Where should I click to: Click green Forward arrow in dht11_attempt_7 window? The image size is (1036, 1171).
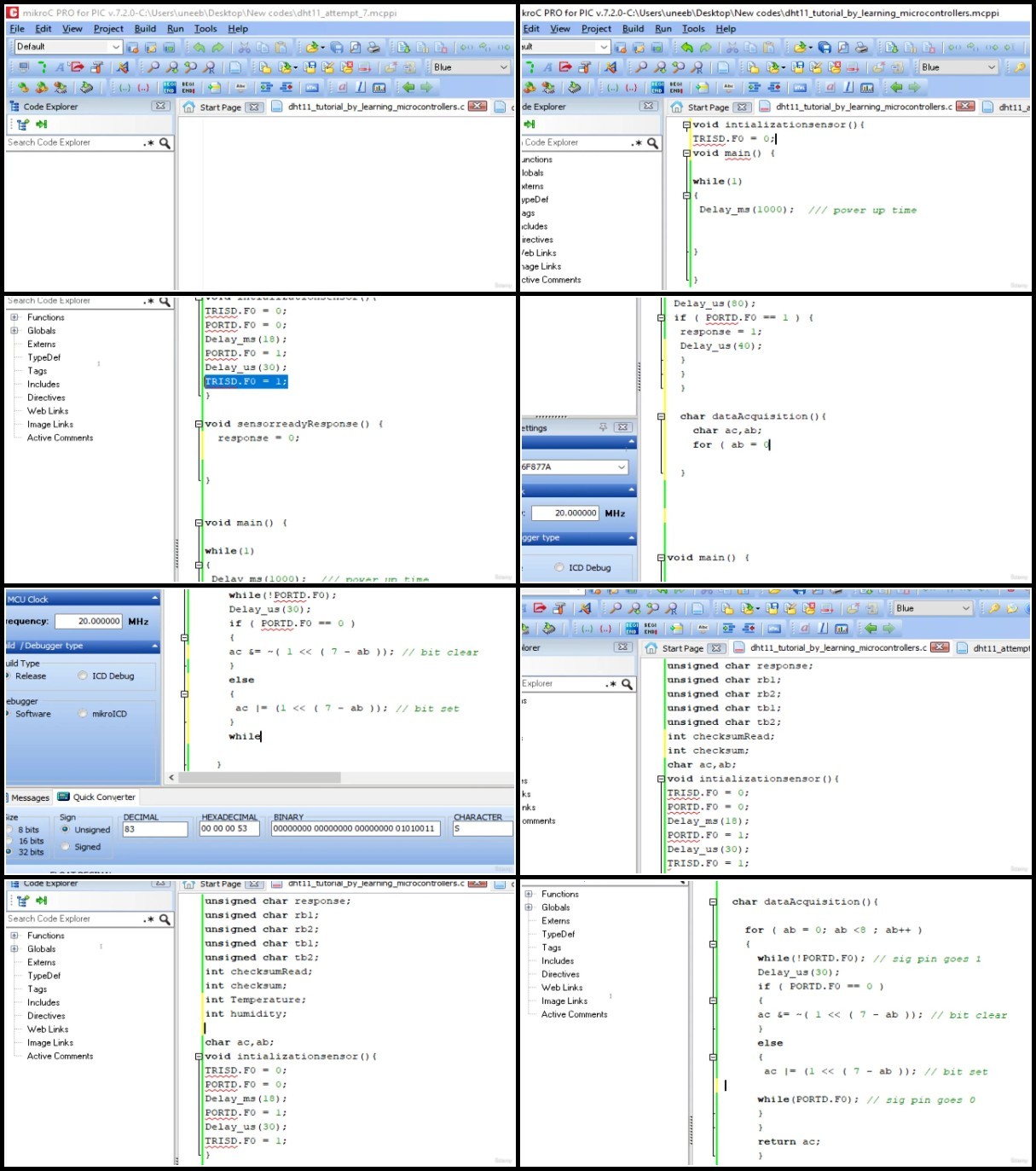pyautogui.click(x=426, y=87)
